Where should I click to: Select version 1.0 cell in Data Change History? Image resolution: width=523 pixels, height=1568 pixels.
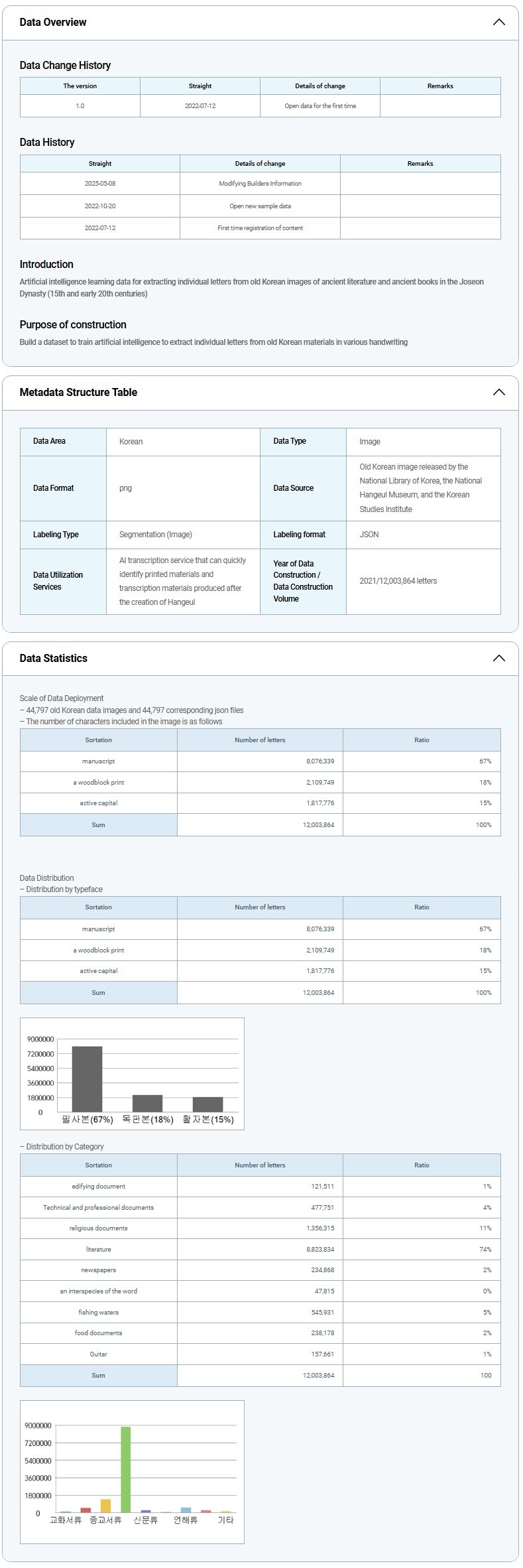click(x=80, y=106)
